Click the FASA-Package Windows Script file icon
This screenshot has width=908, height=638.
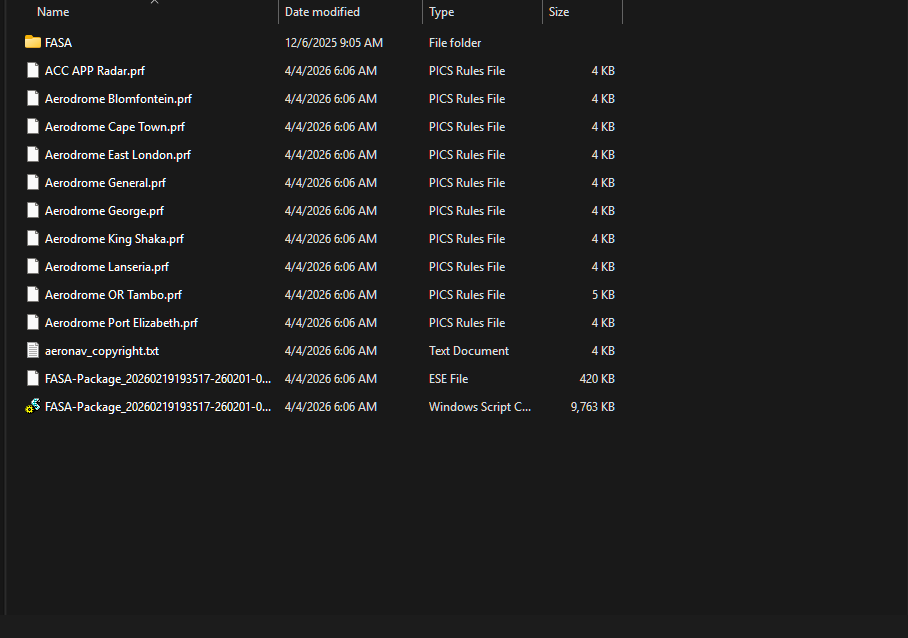[33, 407]
